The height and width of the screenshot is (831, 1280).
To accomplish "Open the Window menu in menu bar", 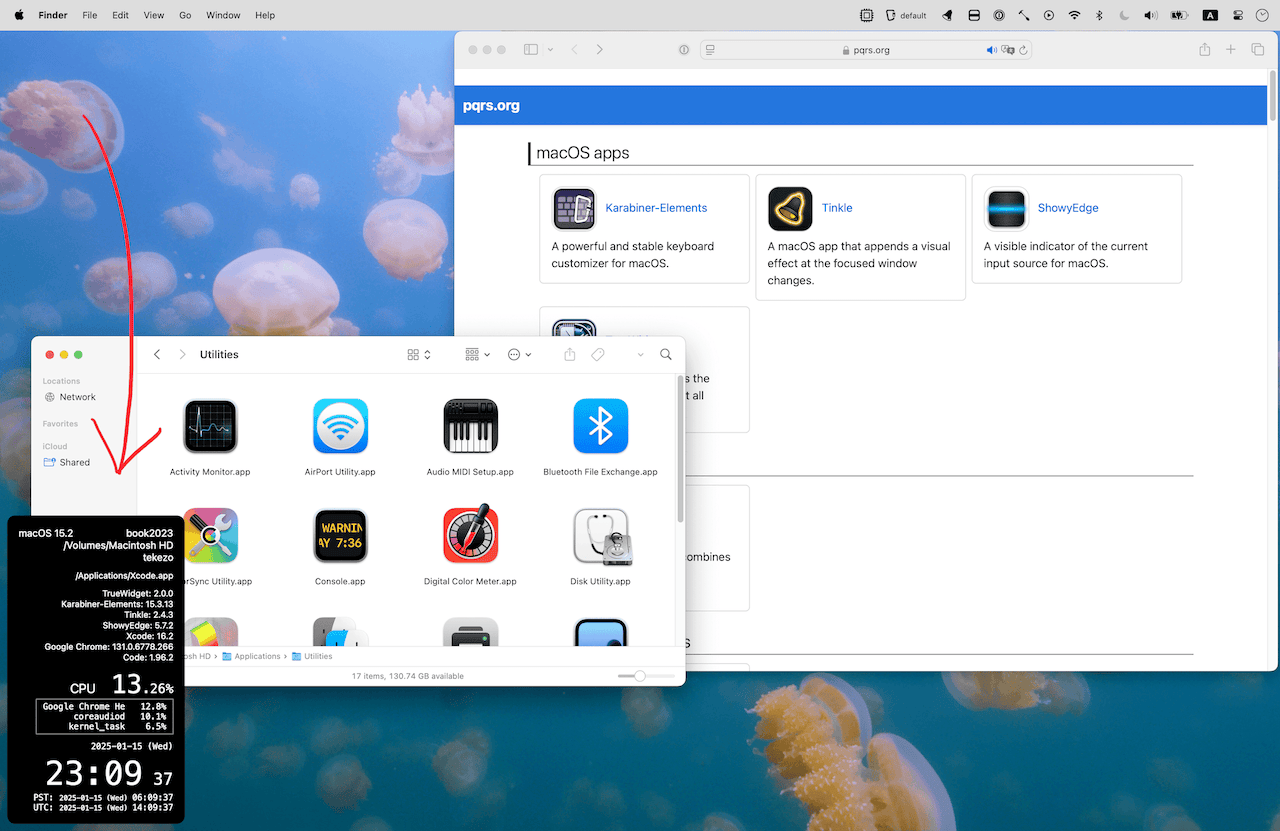I will (223, 15).
